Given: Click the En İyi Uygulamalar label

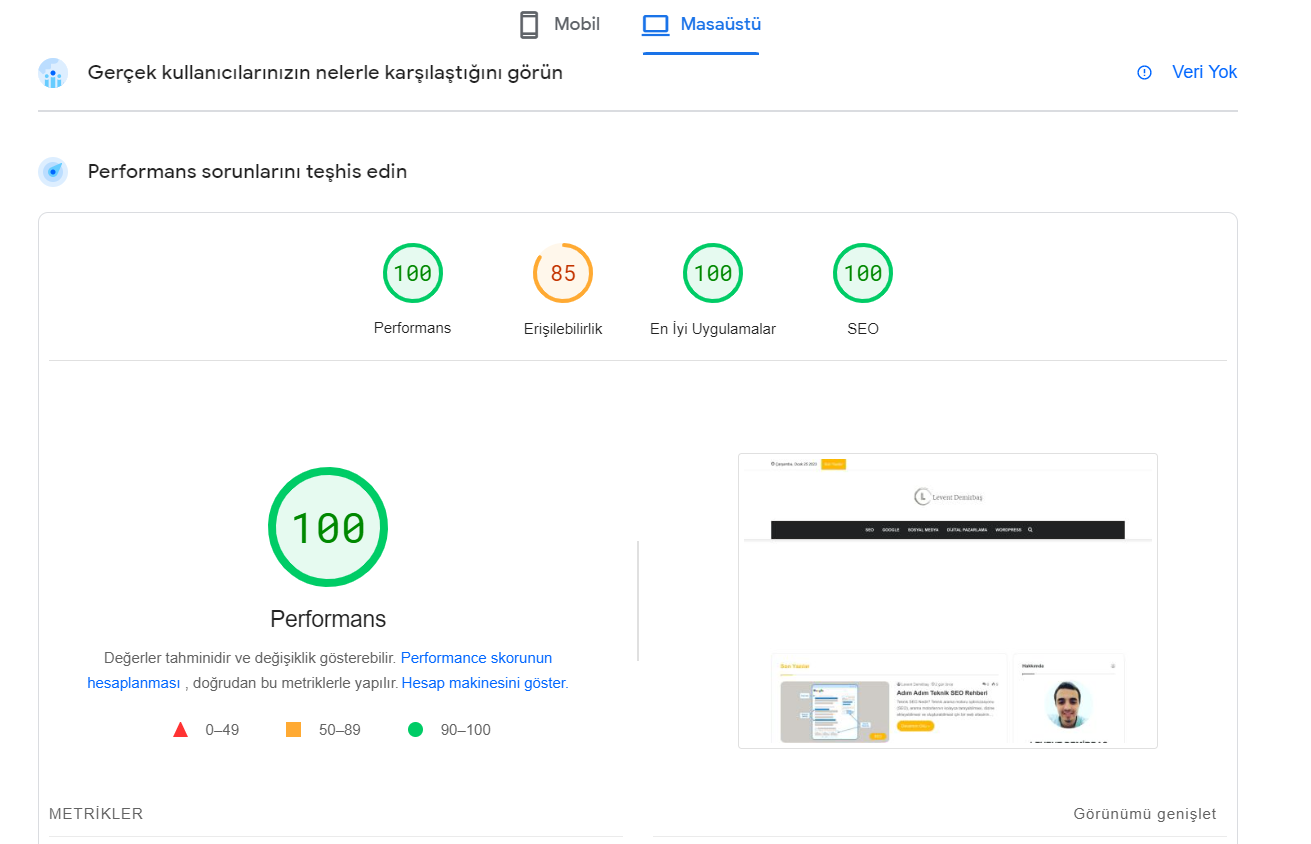Looking at the screenshot, I should [713, 329].
